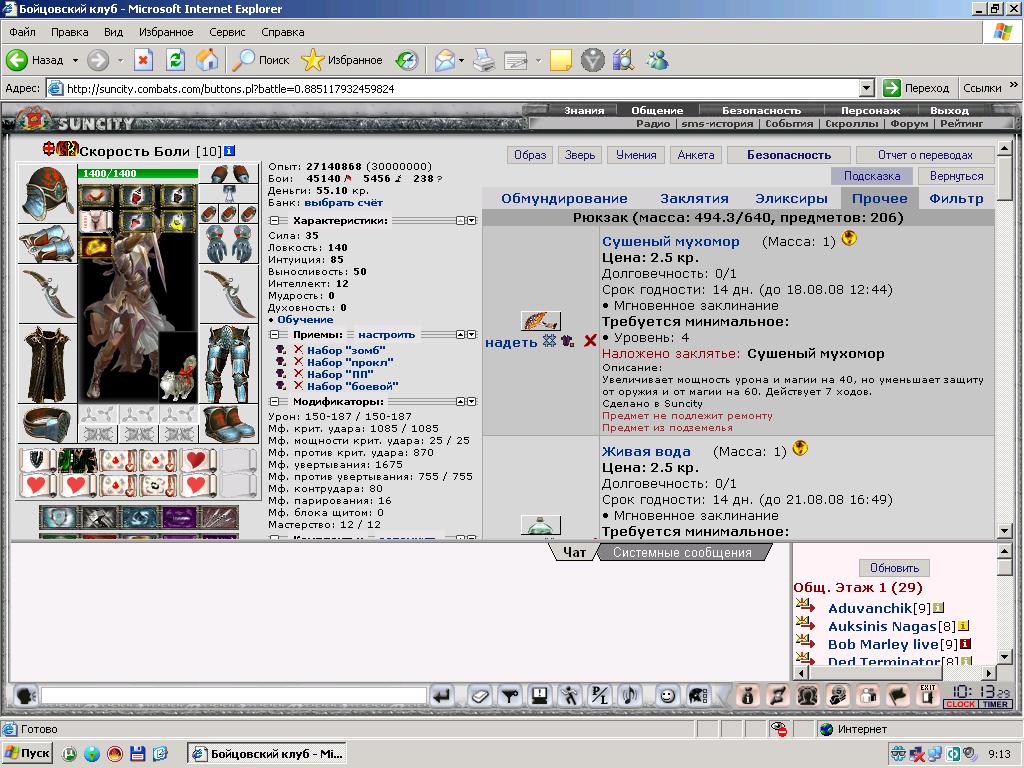Image resolution: width=1024 pixels, height=768 pixels.
Task: Open the Фильтр tab
Action: pos(956,199)
